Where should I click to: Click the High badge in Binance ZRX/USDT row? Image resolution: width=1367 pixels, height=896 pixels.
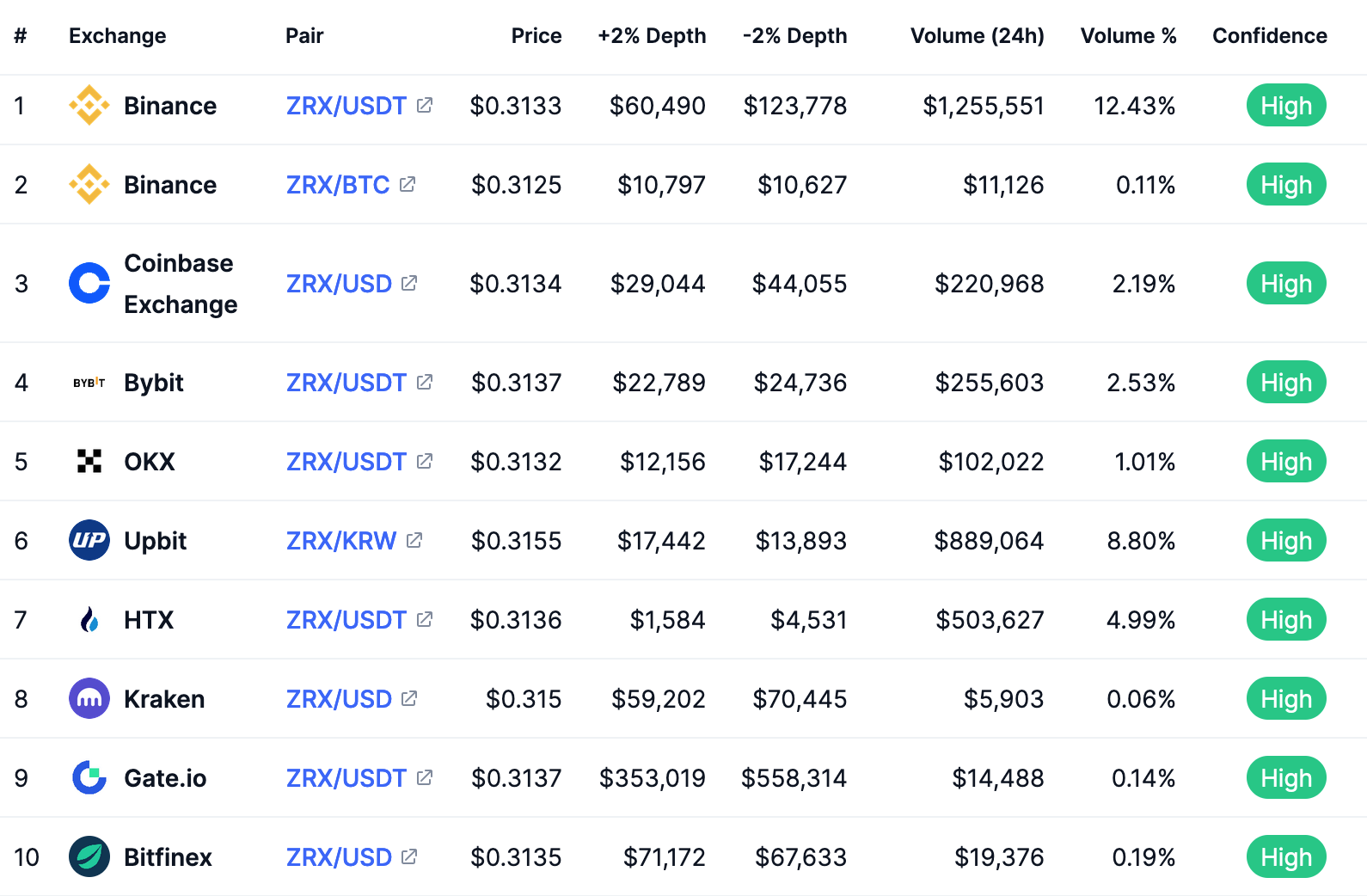(x=1286, y=105)
